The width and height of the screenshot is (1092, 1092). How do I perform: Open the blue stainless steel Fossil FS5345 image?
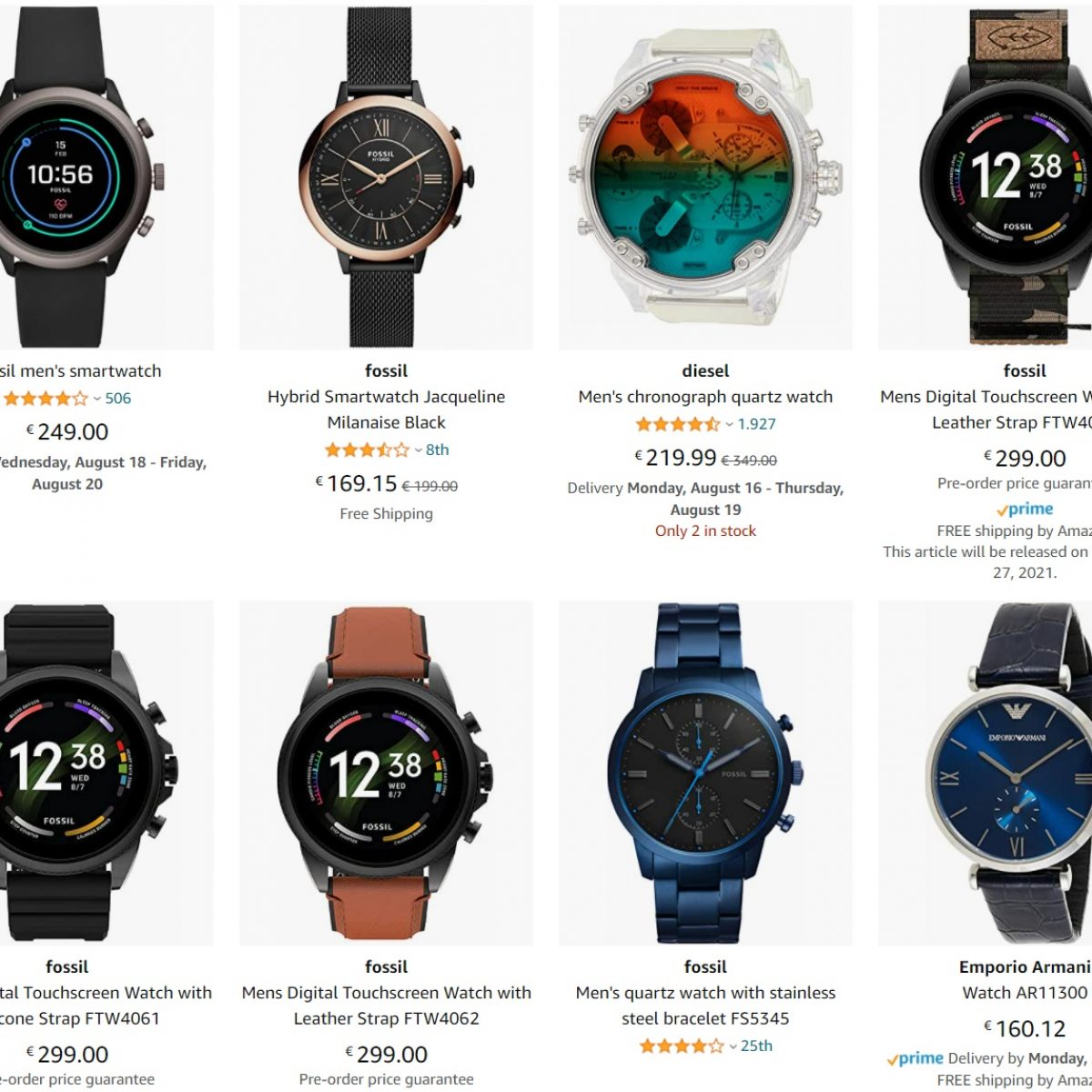click(x=705, y=773)
